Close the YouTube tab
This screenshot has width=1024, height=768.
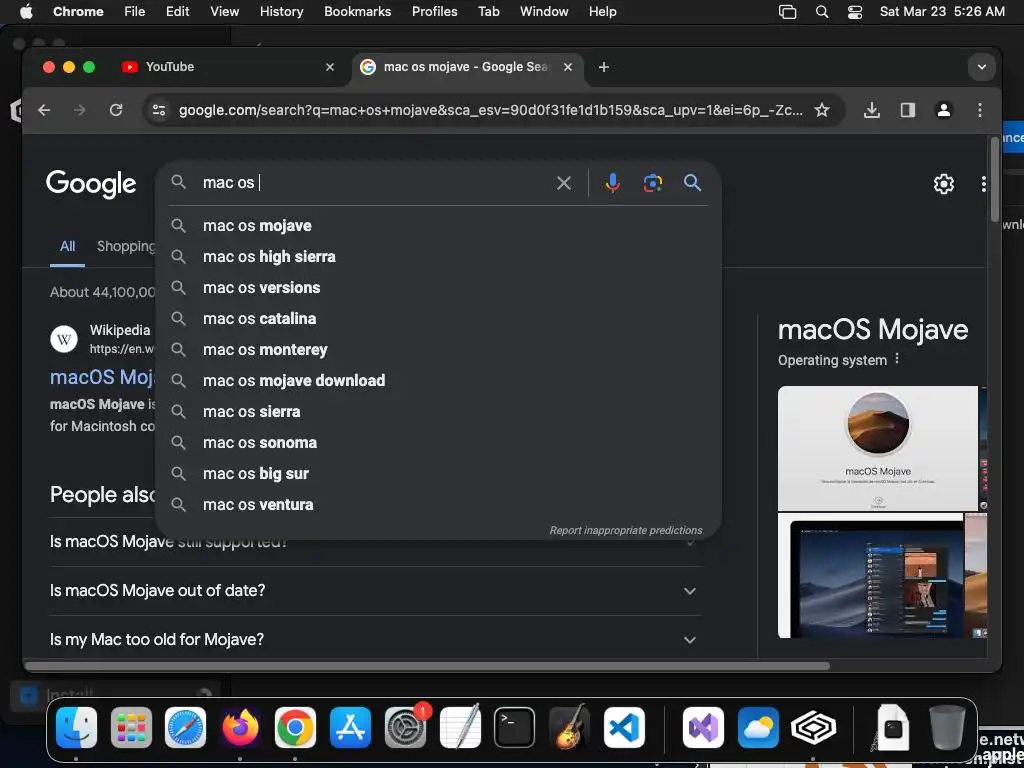click(330, 67)
